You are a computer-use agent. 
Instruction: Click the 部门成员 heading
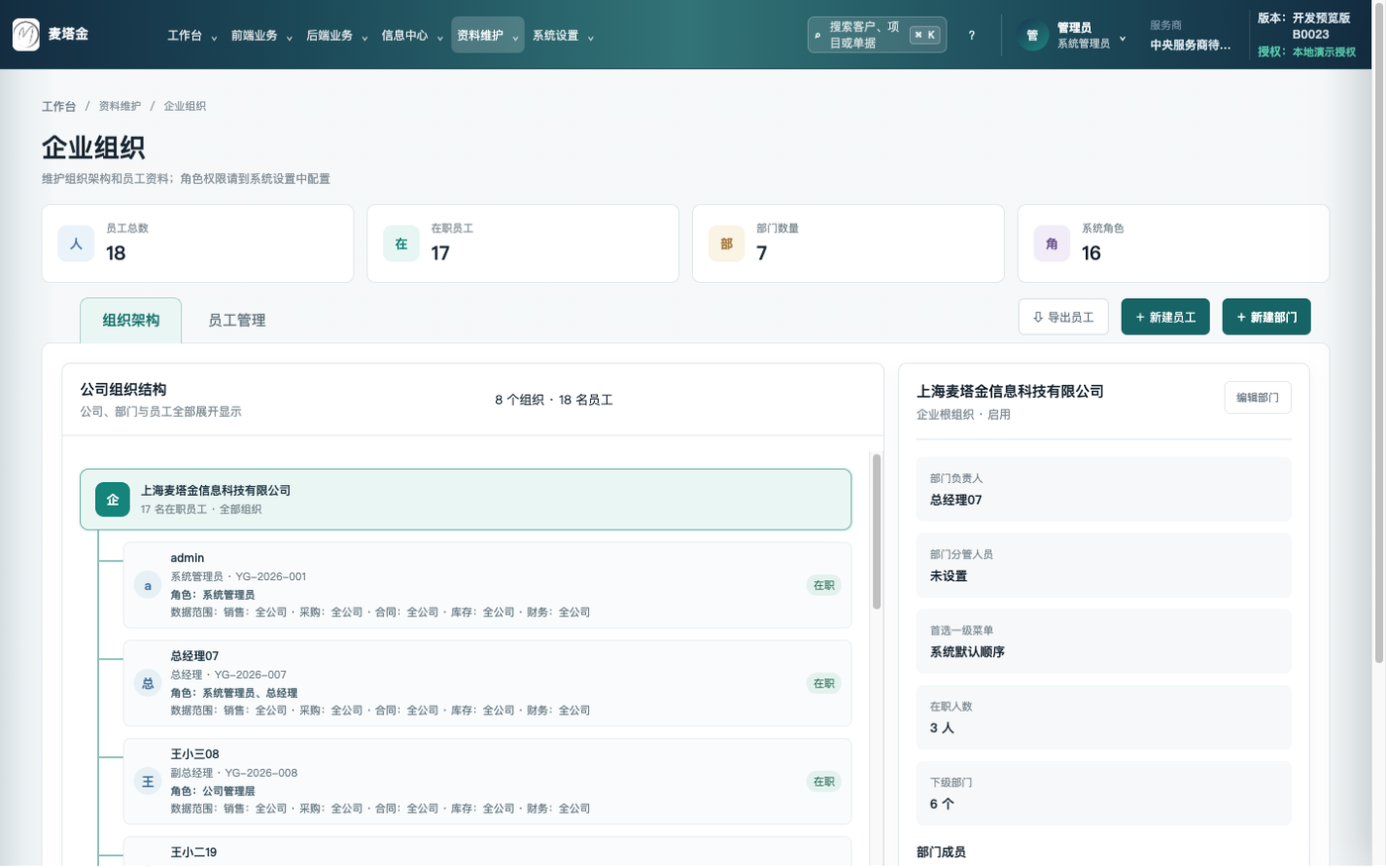click(941, 852)
